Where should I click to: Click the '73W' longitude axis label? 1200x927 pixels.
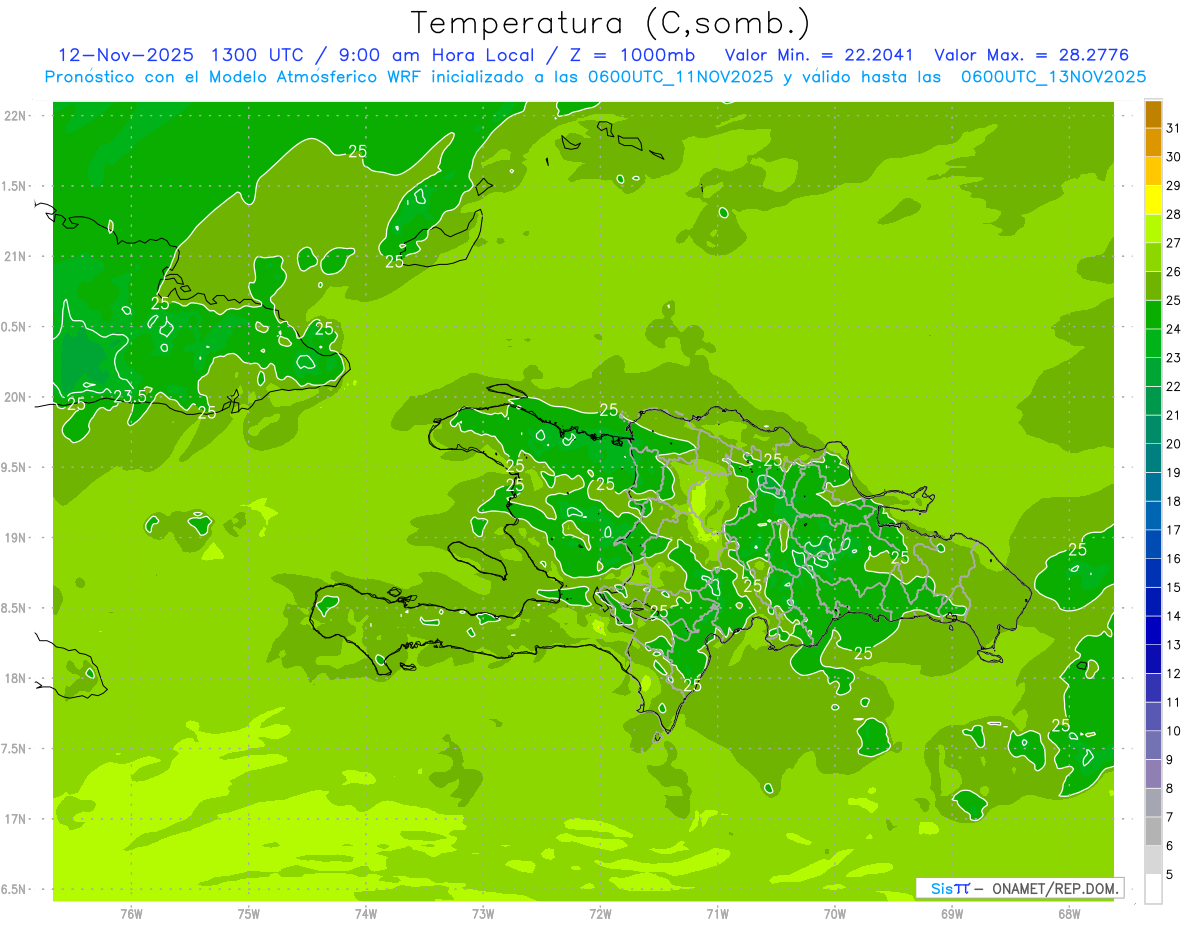[483, 913]
